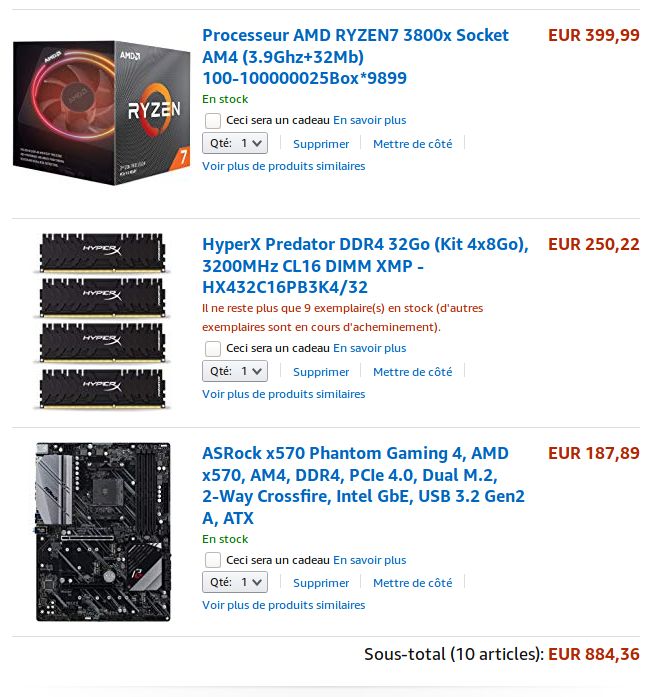Viewport: 667px width, 697px height.
Task: Expand the Qté dropdown for HyperX RAM
Action: 235,372
